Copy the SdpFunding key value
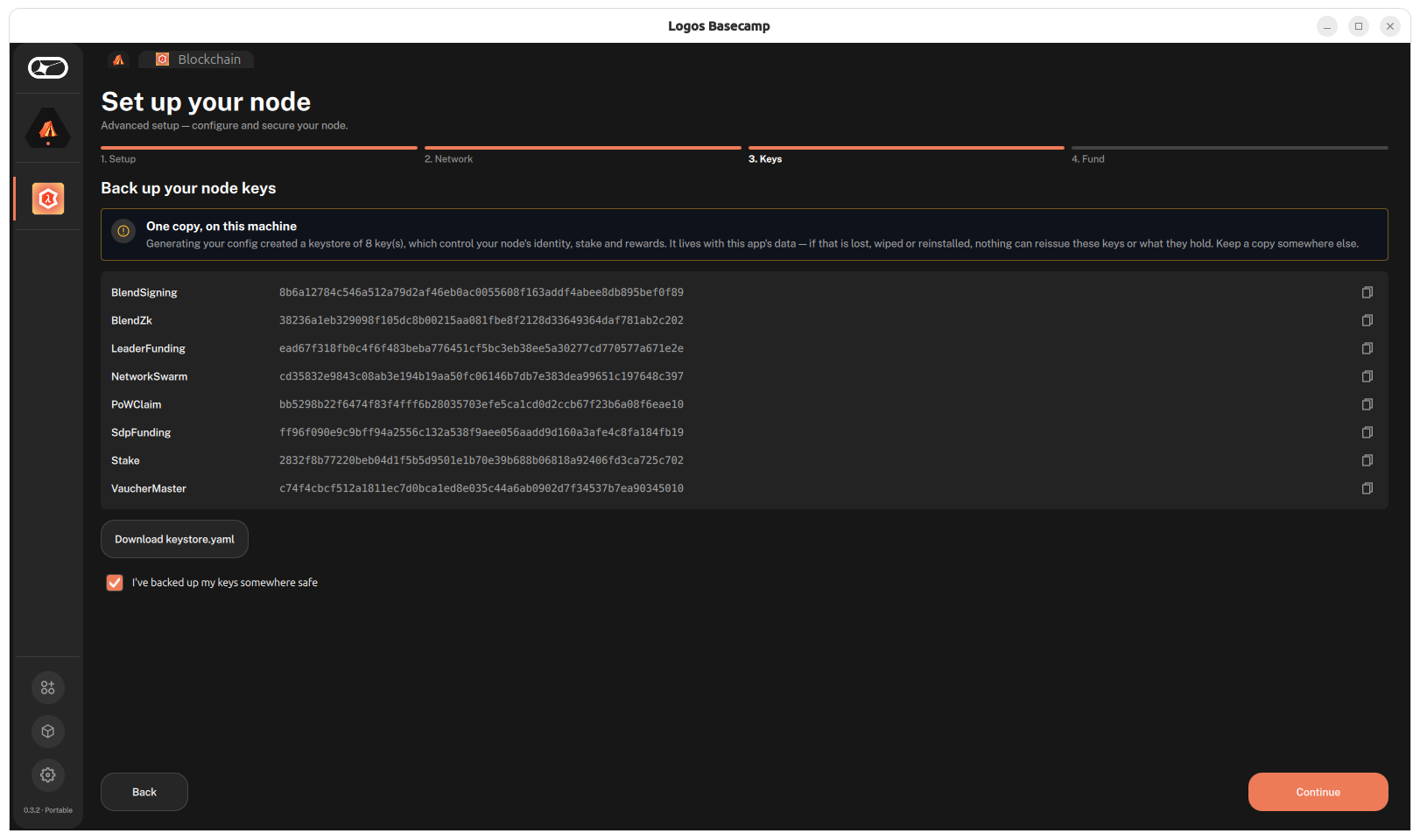Screen dimensions: 1420x840 (x=1367, y=432)
